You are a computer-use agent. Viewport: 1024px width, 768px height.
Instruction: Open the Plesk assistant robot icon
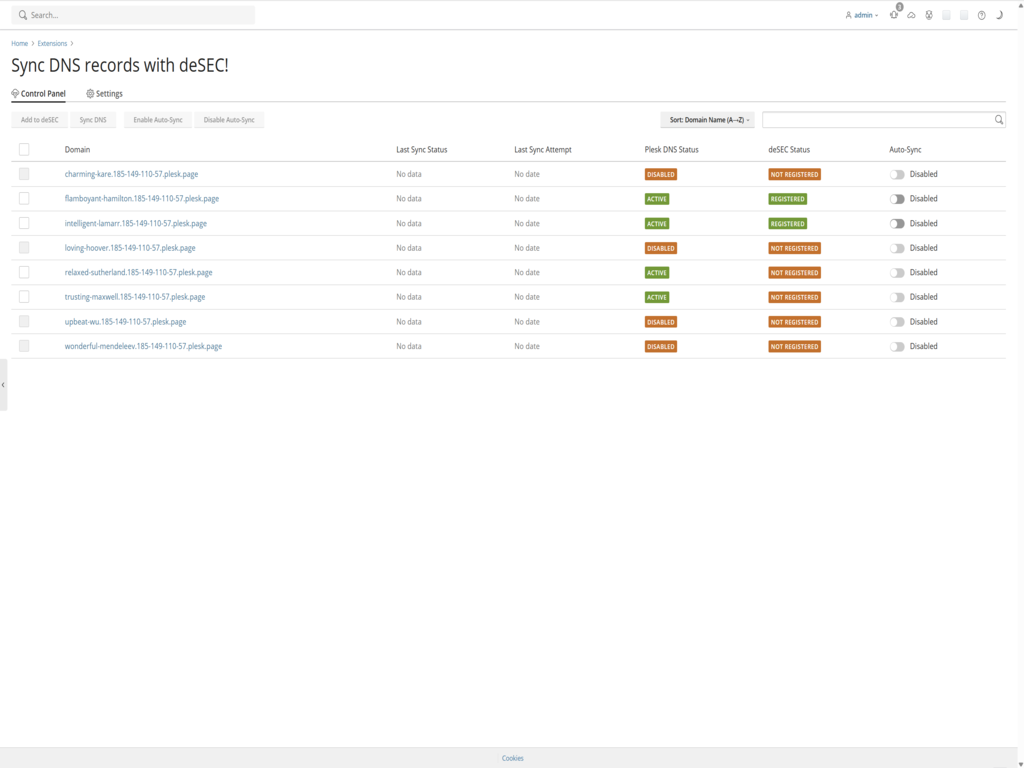[x=929, y=15]
